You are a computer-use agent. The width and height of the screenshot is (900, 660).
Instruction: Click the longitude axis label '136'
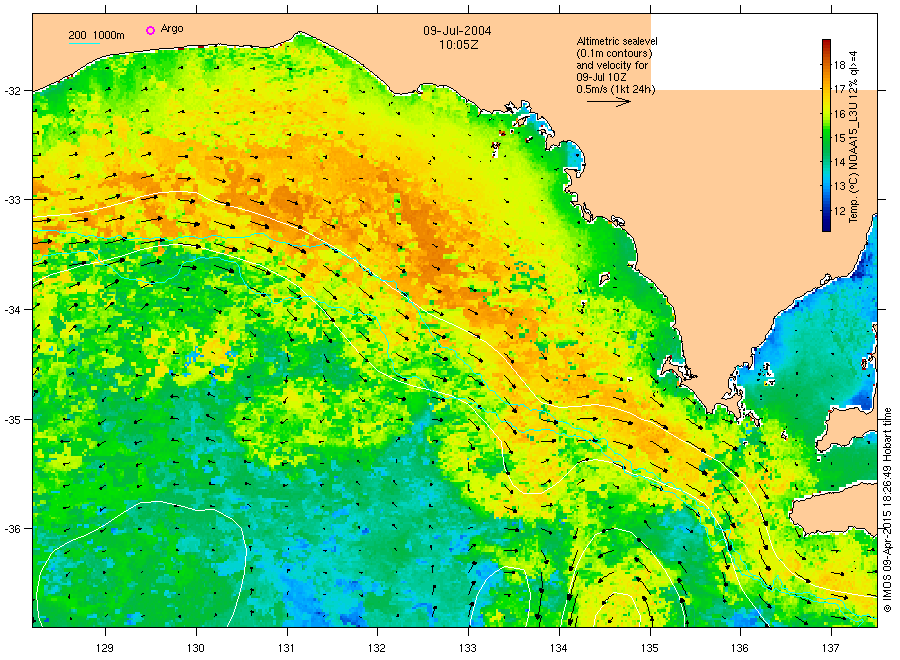pyautogui.click(x=740, y=649)
